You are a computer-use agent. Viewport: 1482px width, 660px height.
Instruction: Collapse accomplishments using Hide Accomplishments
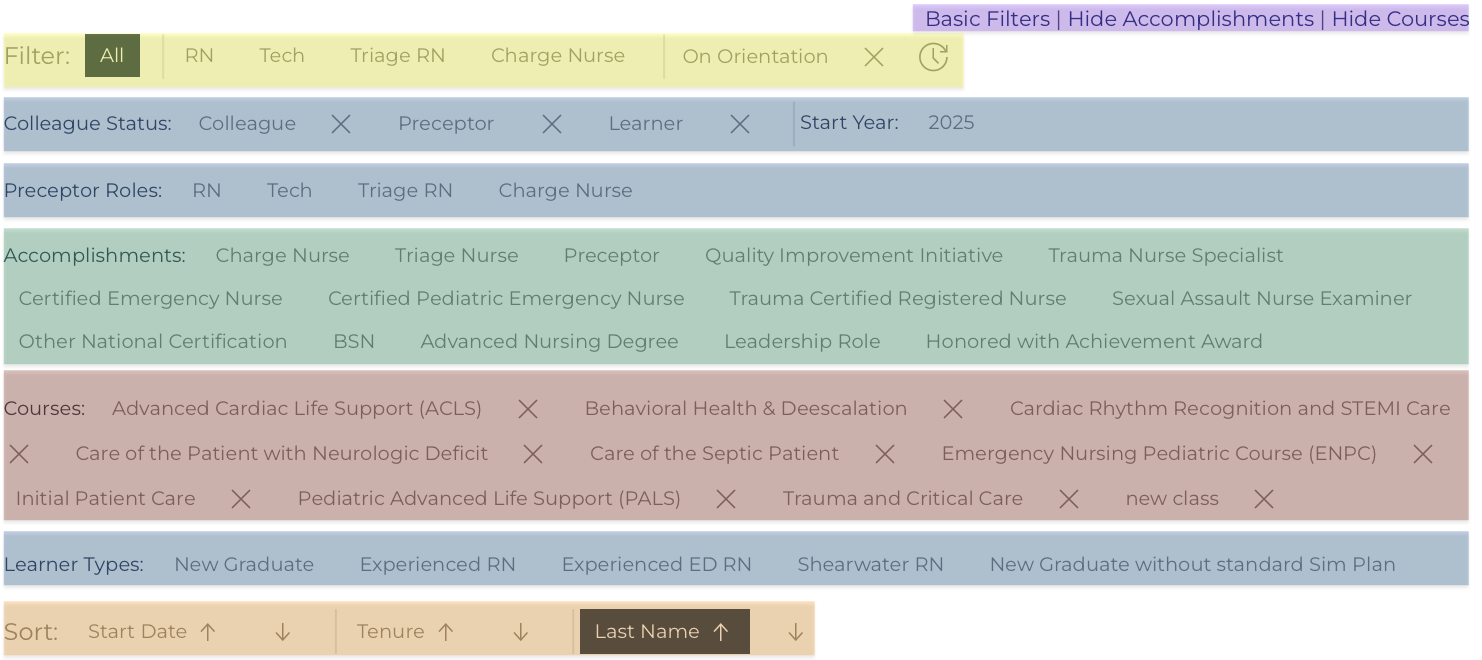coord(1191,19)
